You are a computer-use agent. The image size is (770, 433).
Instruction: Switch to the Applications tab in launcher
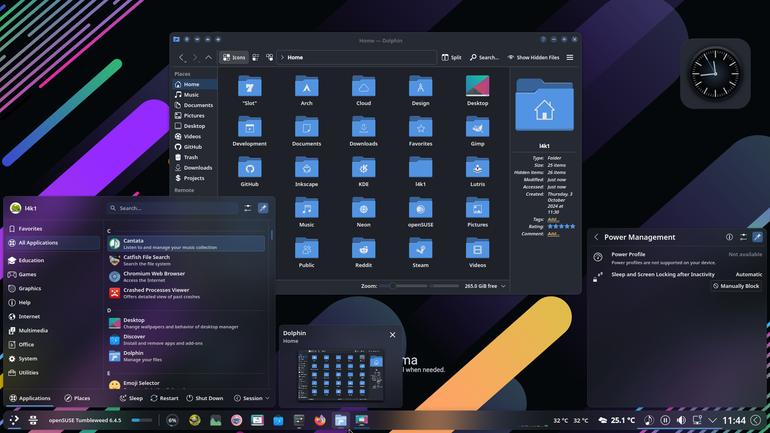(x=30, y=398)
